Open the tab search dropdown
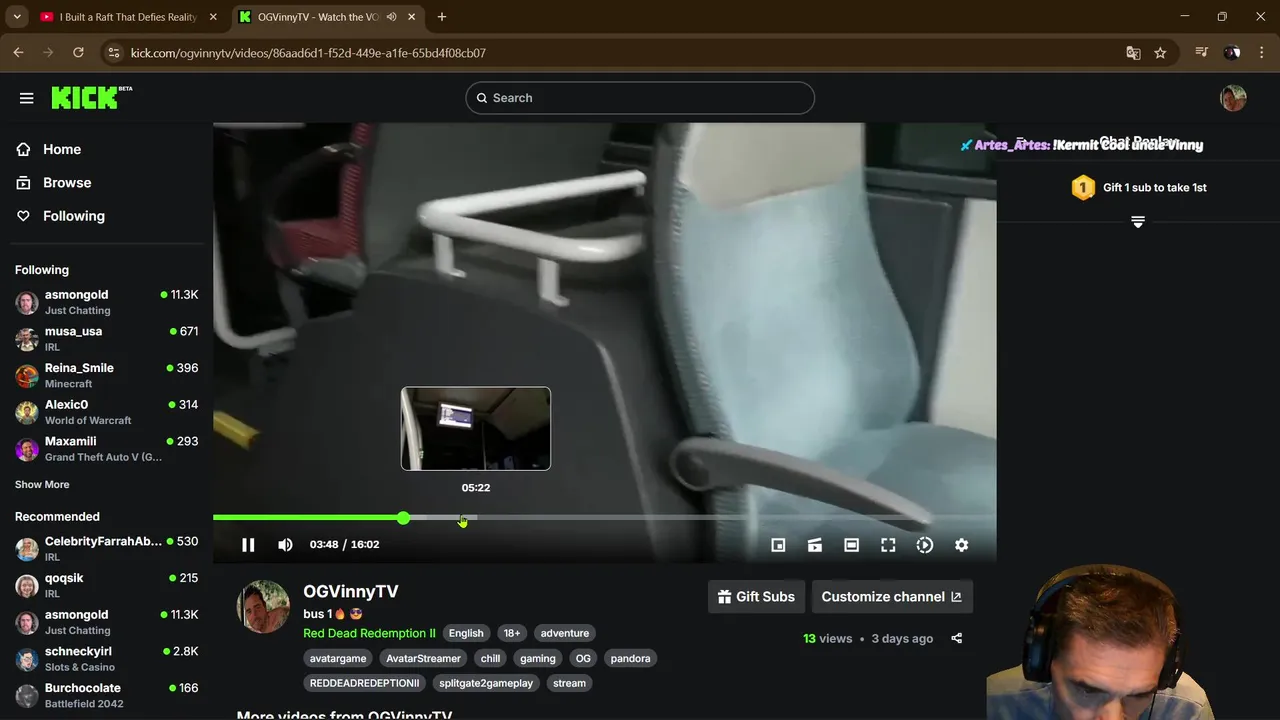This screenshot has height=720, width=1280. pyautogui.click(x=17, y=17)
